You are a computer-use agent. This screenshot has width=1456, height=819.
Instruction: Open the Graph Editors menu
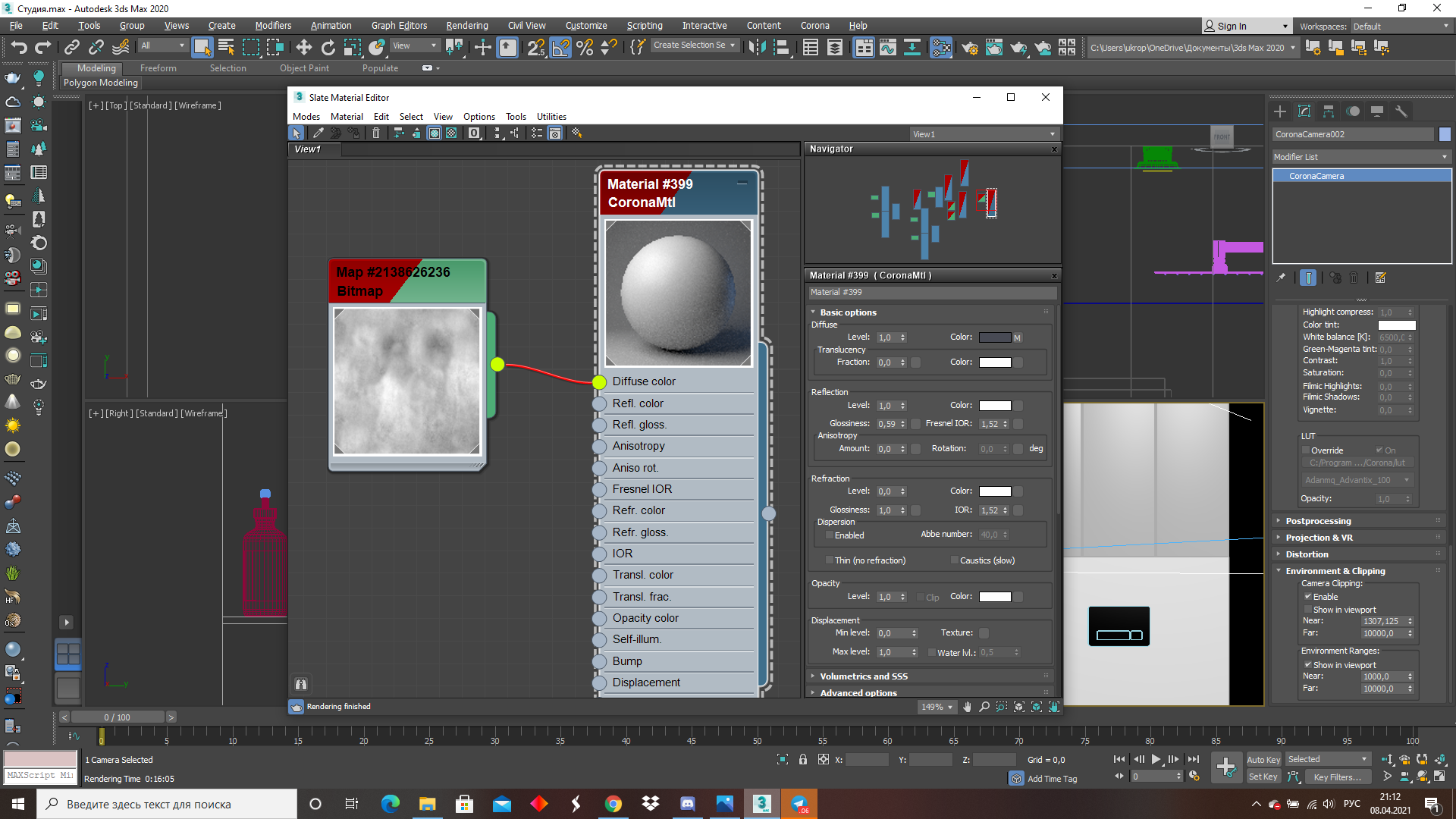(x=399, y=26)
